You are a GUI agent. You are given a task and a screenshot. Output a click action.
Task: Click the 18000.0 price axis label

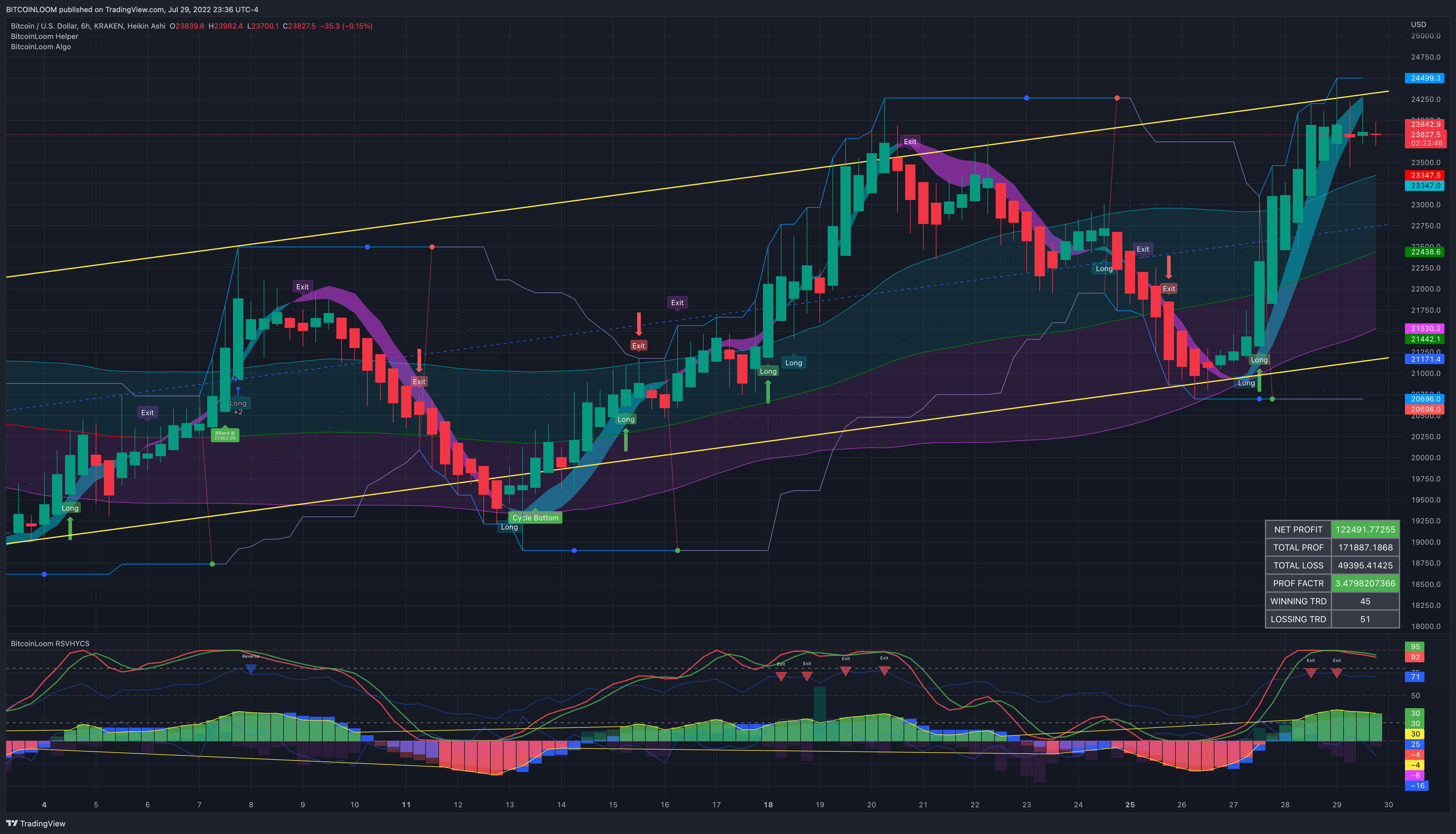tap(1426, 626)
